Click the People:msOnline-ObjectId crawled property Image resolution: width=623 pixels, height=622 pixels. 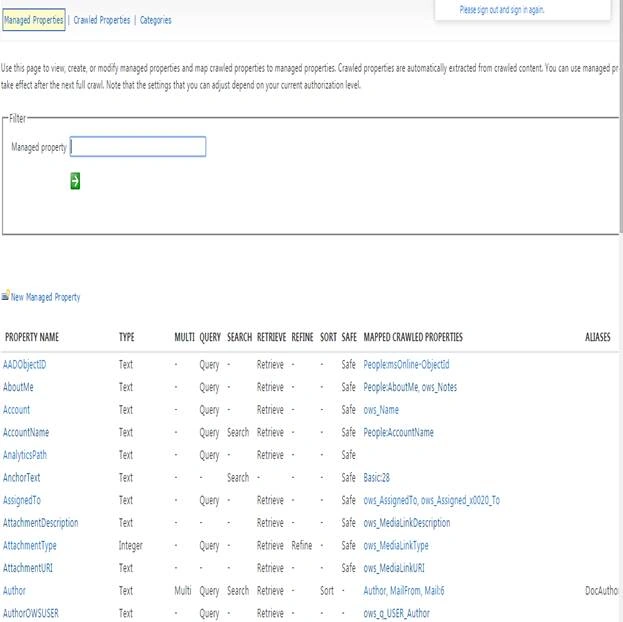406,364
